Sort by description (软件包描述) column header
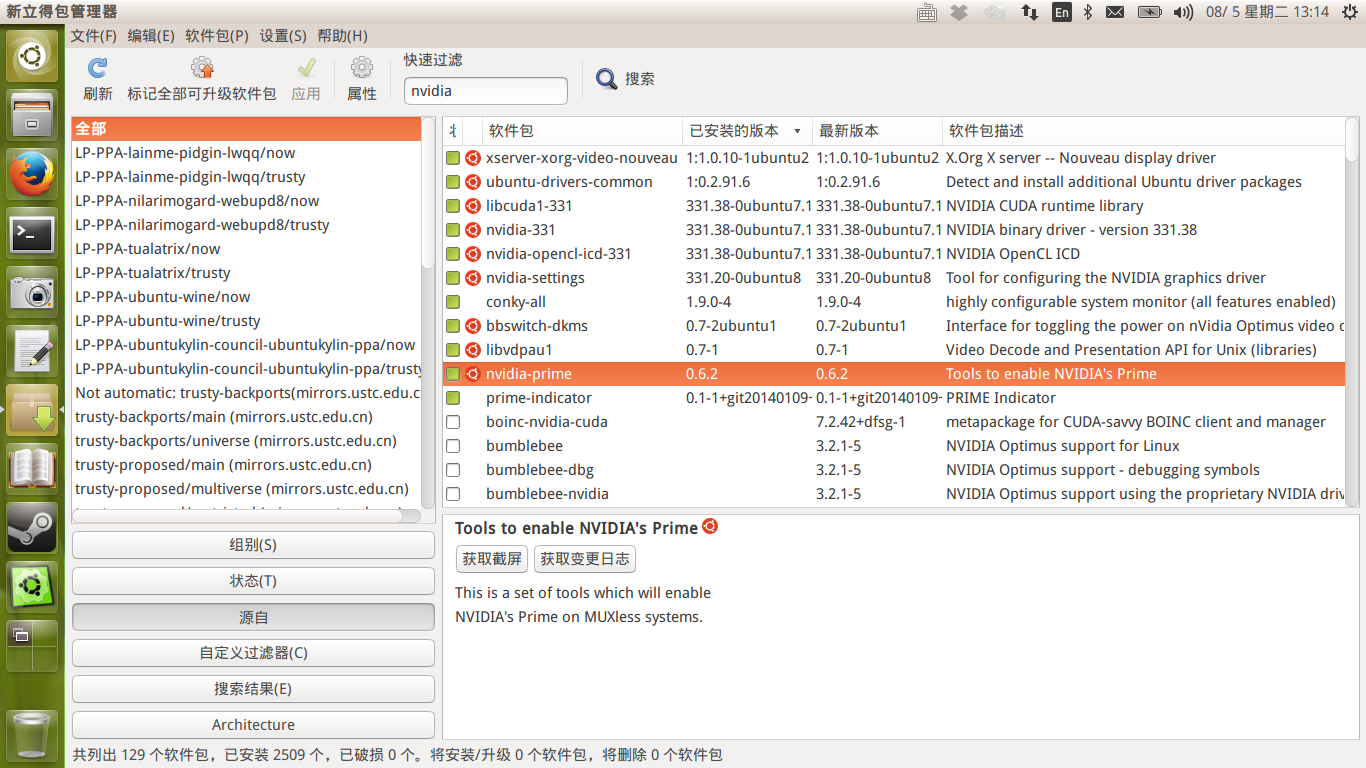Viewport: 1366px width, 768px height. (x=1143, y=131)
